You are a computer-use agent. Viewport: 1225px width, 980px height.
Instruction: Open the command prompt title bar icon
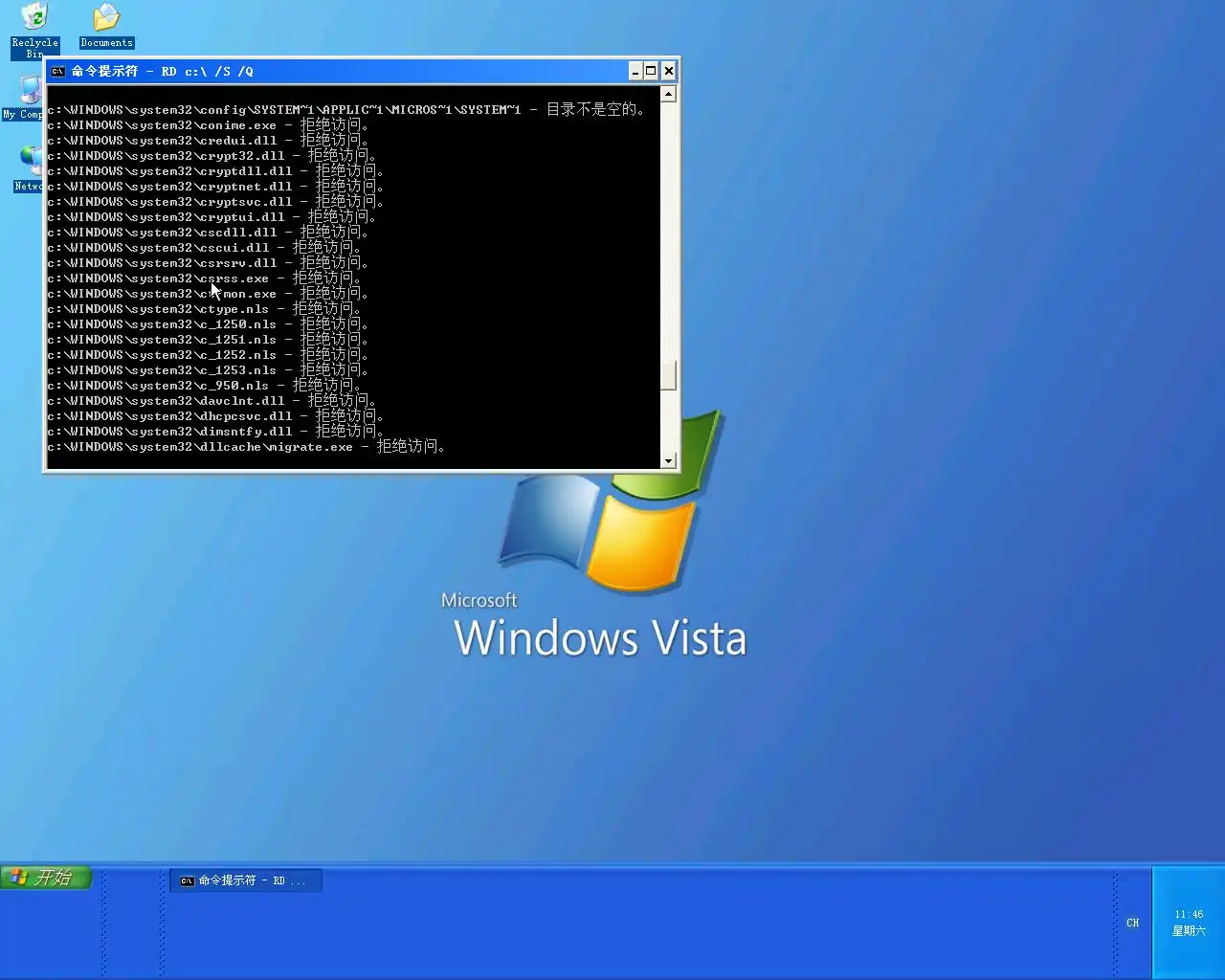click(x=58, y=72)
